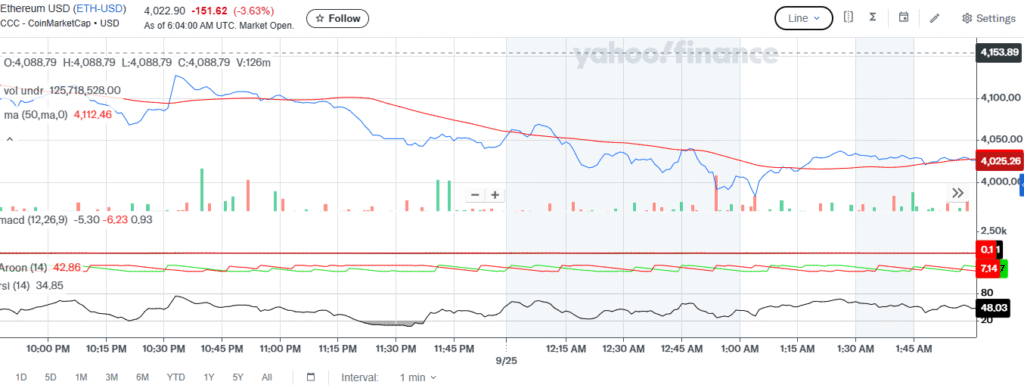Open the comparison brackets icon
Viewport: 1024px width, 388px height.
coord(848,18)
